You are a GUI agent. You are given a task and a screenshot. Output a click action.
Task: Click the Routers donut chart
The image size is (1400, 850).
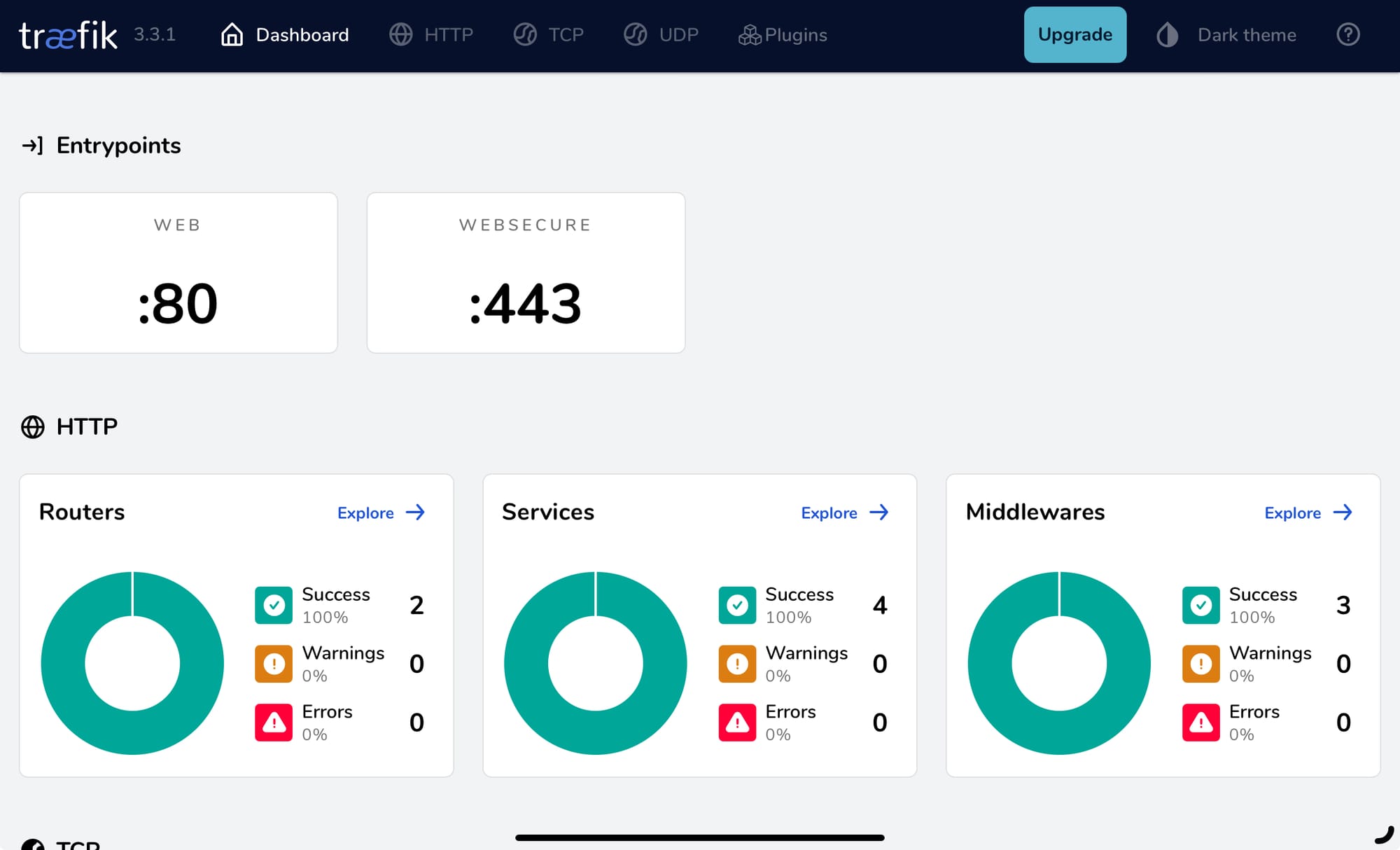point(132,663)
